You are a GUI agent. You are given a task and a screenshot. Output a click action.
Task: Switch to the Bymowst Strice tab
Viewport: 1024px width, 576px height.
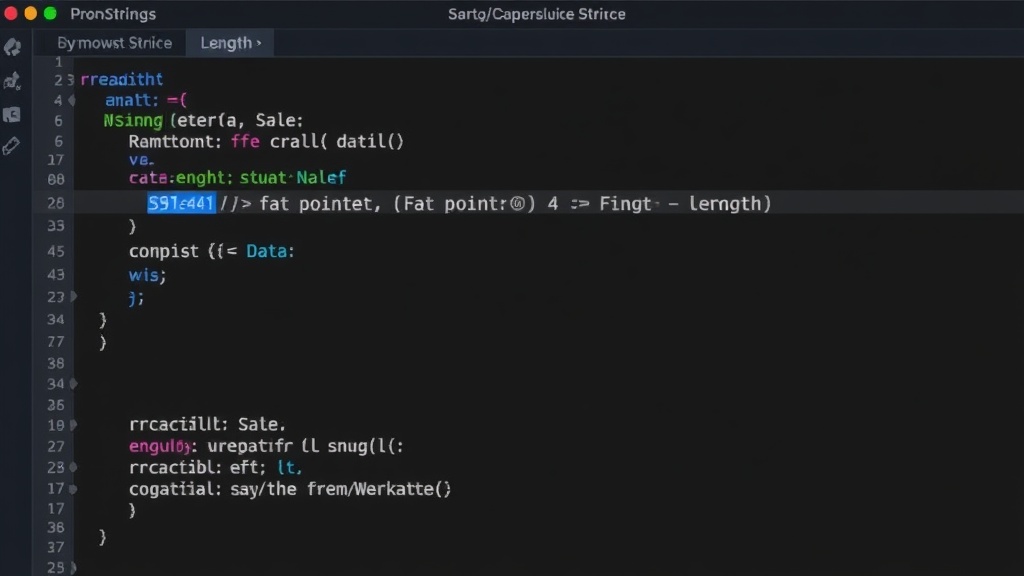coord(114,43)
